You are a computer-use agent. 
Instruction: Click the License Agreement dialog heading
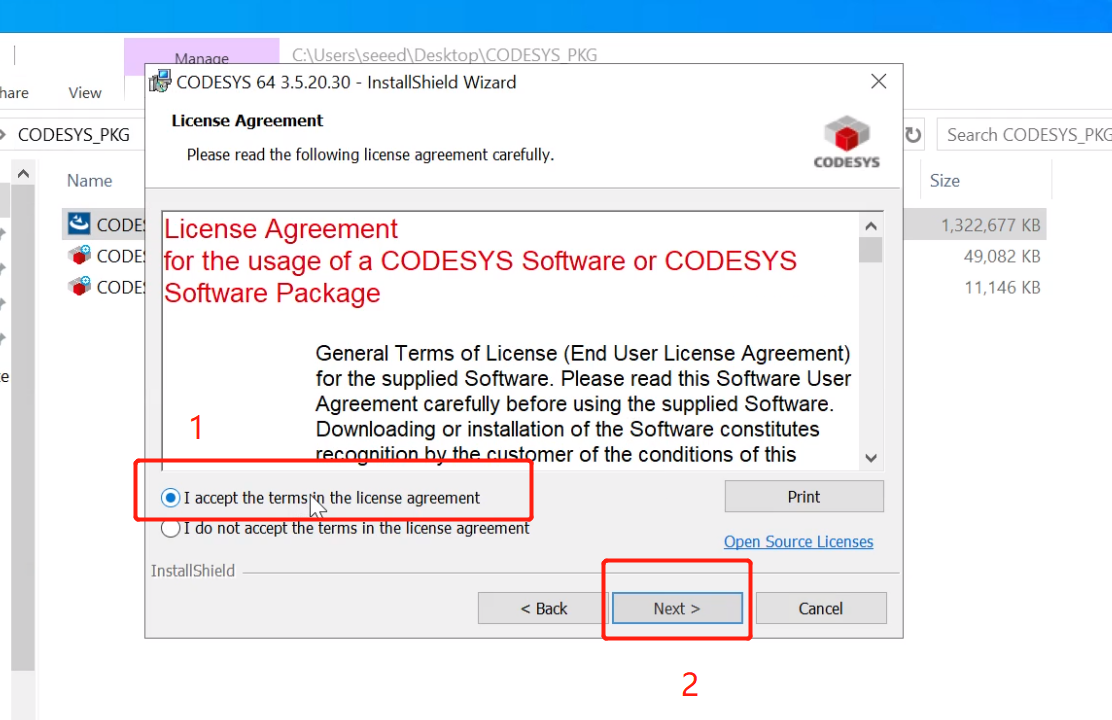(247, 121)
